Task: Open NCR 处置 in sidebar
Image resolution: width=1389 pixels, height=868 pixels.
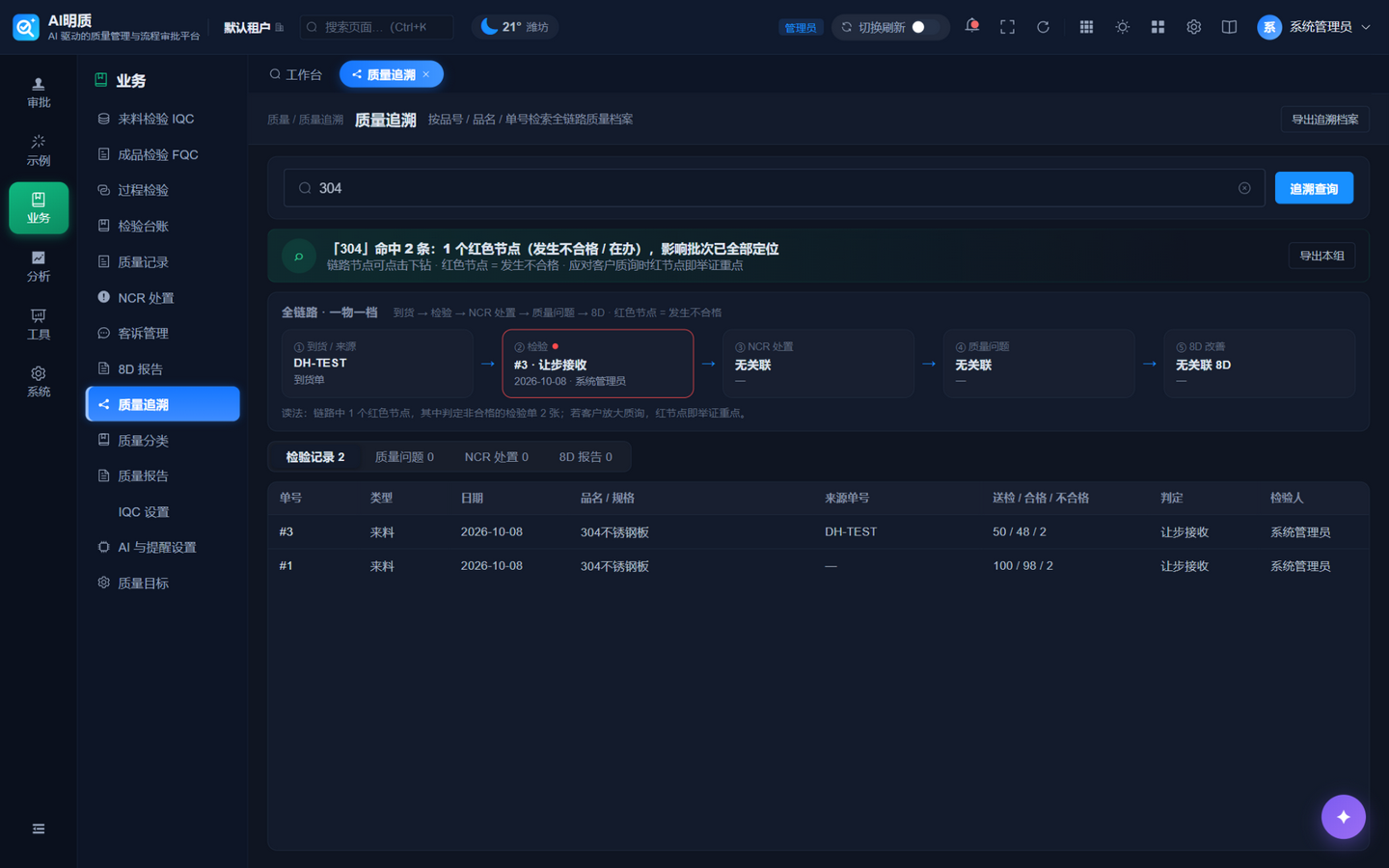Action: click(x=162, y=297)
